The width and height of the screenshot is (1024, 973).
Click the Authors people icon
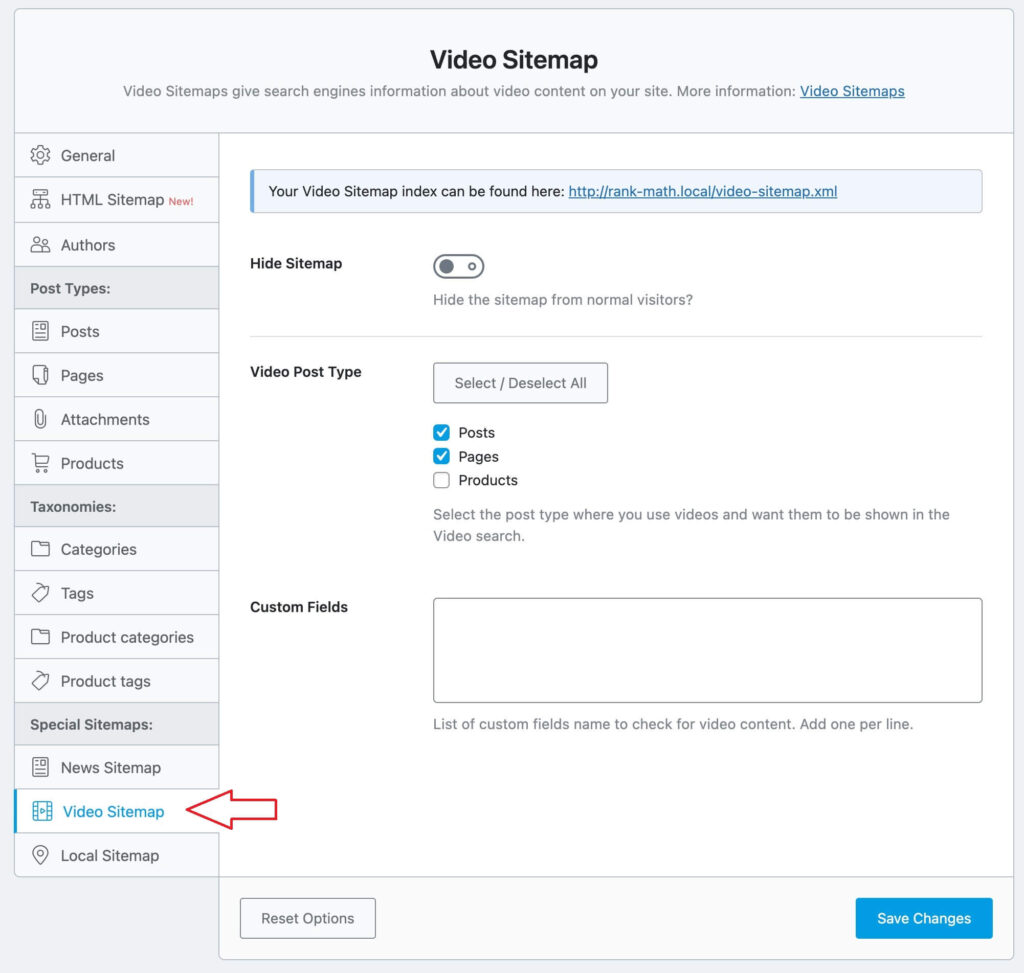coord(40,245)
